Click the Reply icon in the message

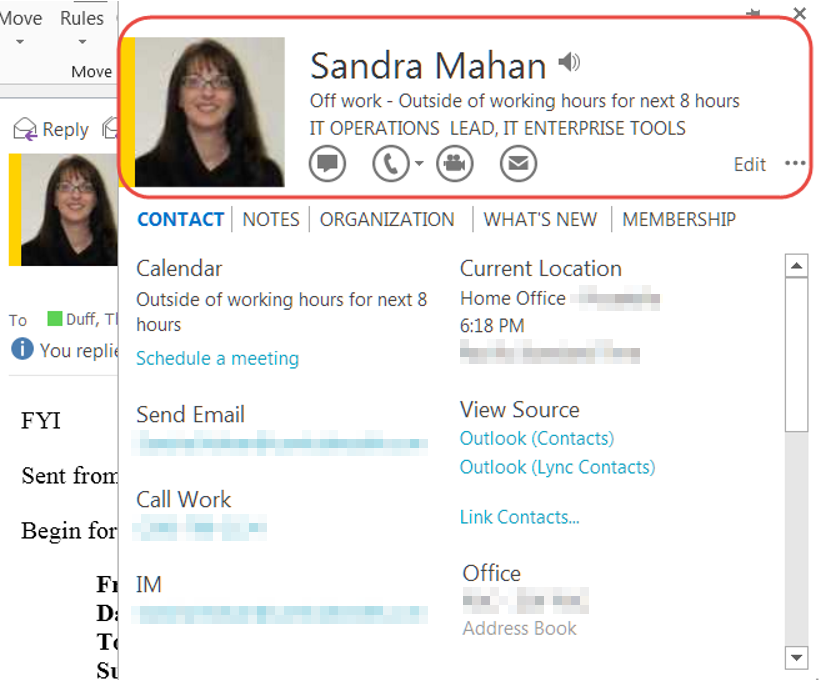click(25, 130)
